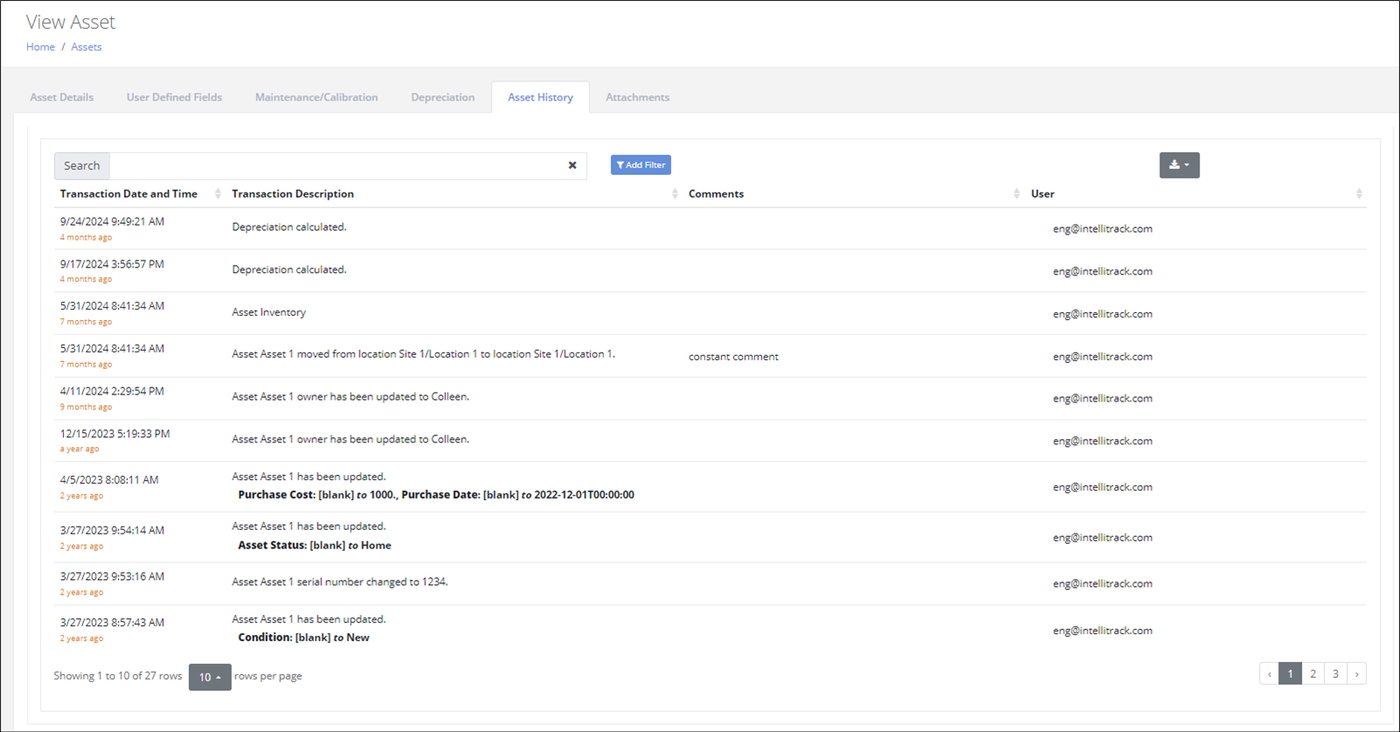Click the constant comment cell

click(x=733, y=357)
